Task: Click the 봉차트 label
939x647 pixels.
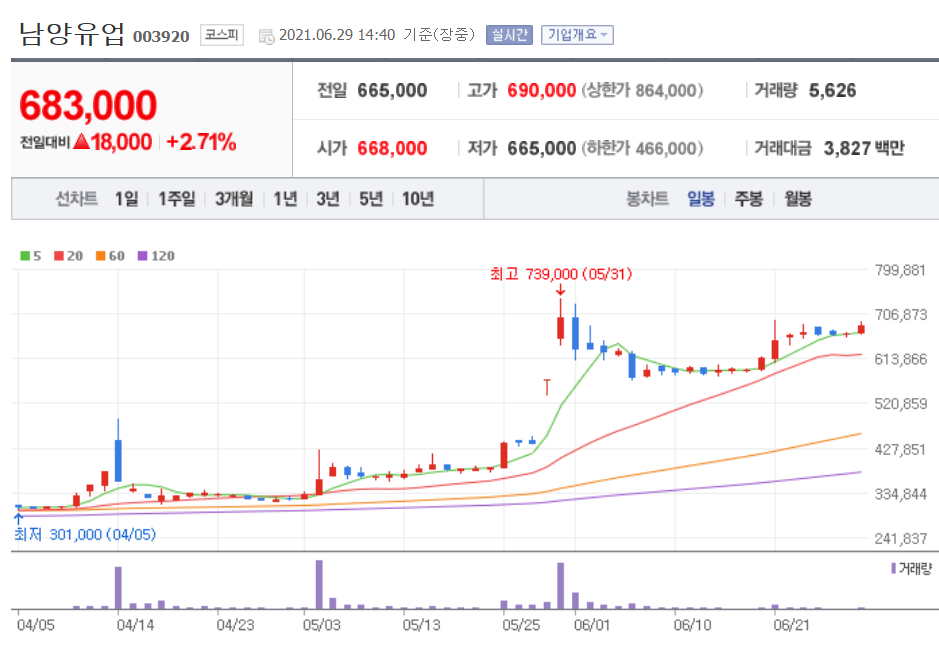Action: coord(647,198)
